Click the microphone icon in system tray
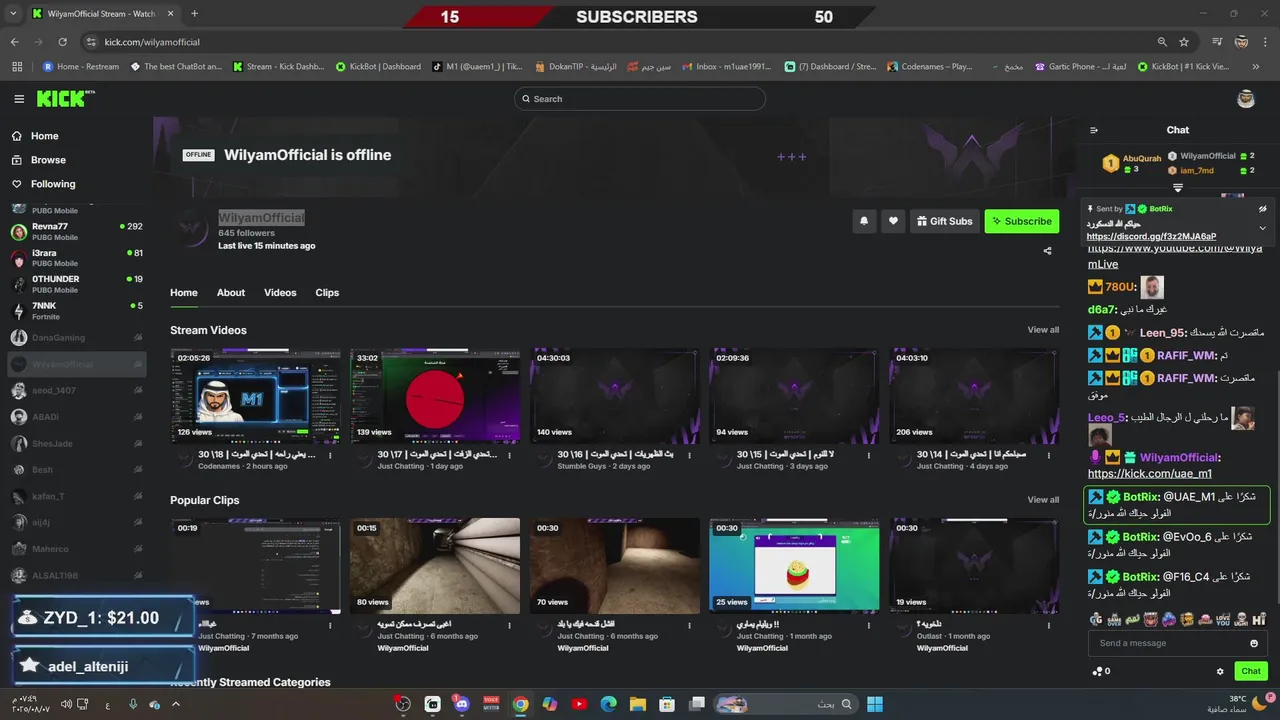Image resolution: width=1280 pixels, height=720 pixels. (133, 704)
